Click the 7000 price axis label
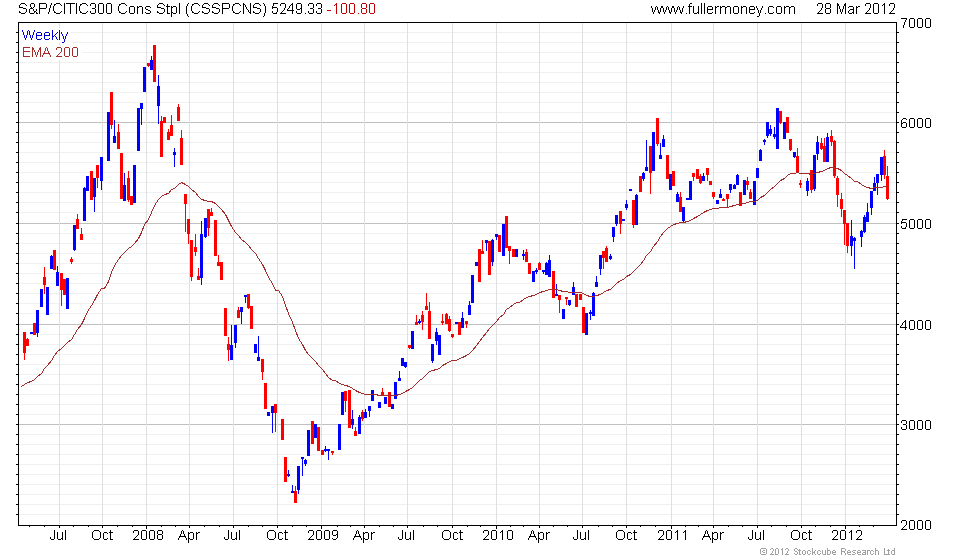The width and height of the screenshot is (980, 560). (x=916, y=23)
